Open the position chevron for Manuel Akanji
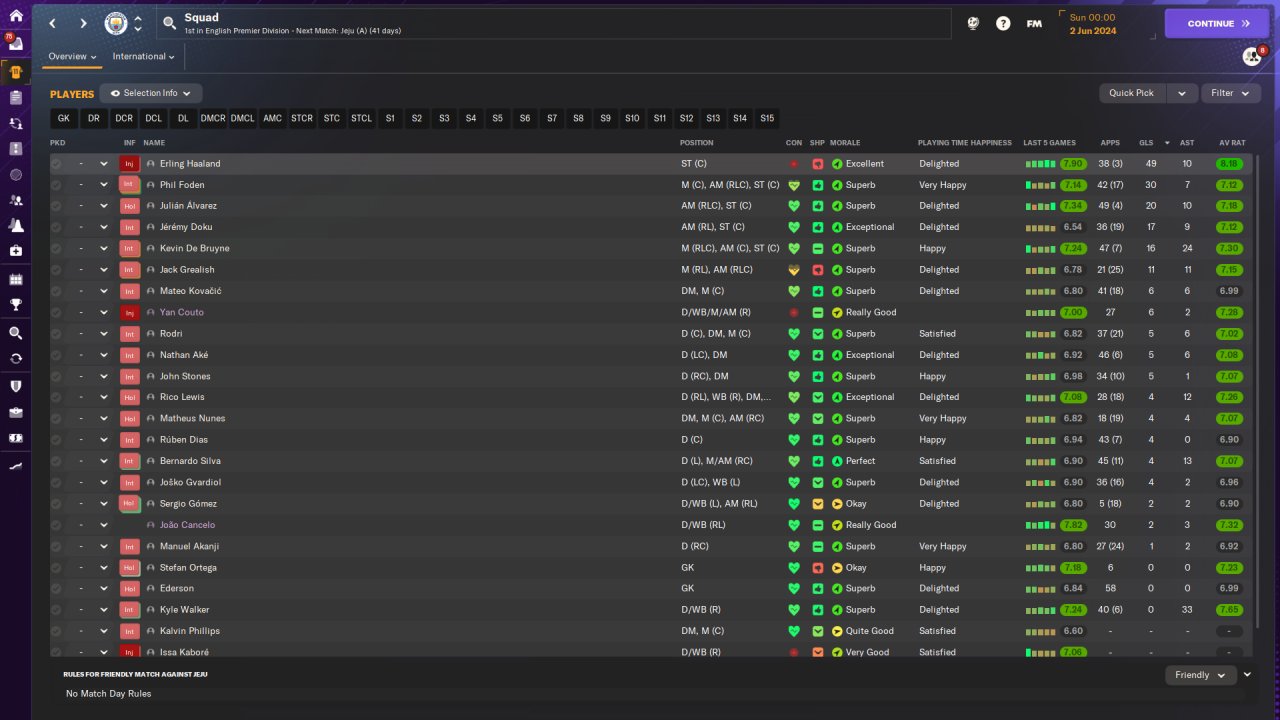This screenshot has height=720, width=1280. click(103, 546)
